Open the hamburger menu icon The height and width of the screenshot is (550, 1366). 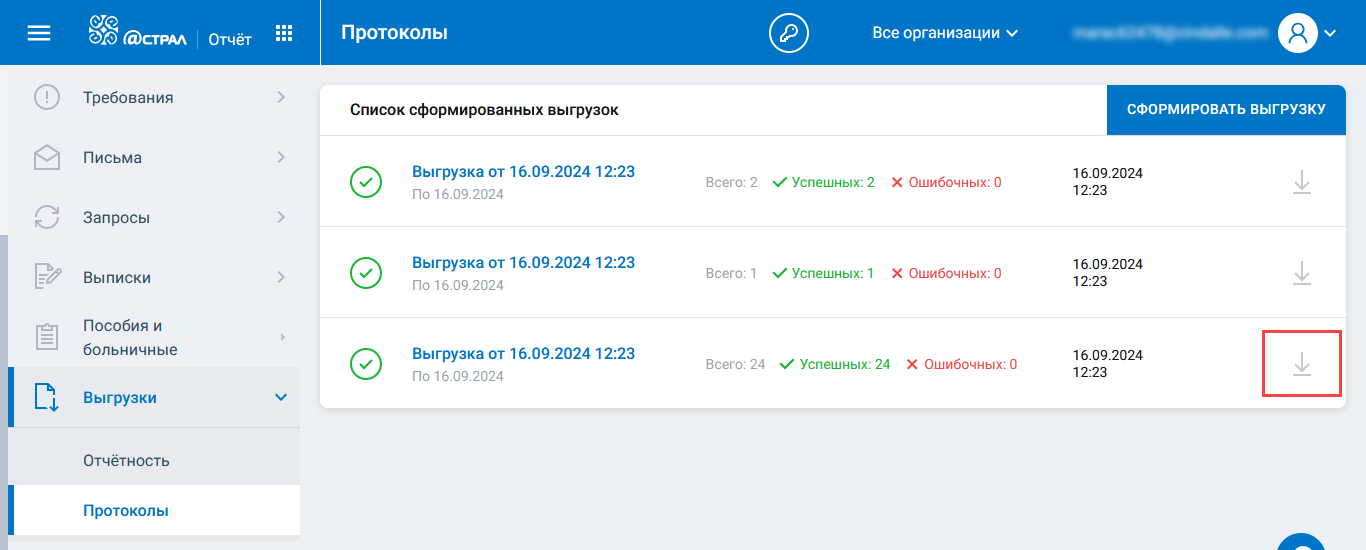coord(39,33)
